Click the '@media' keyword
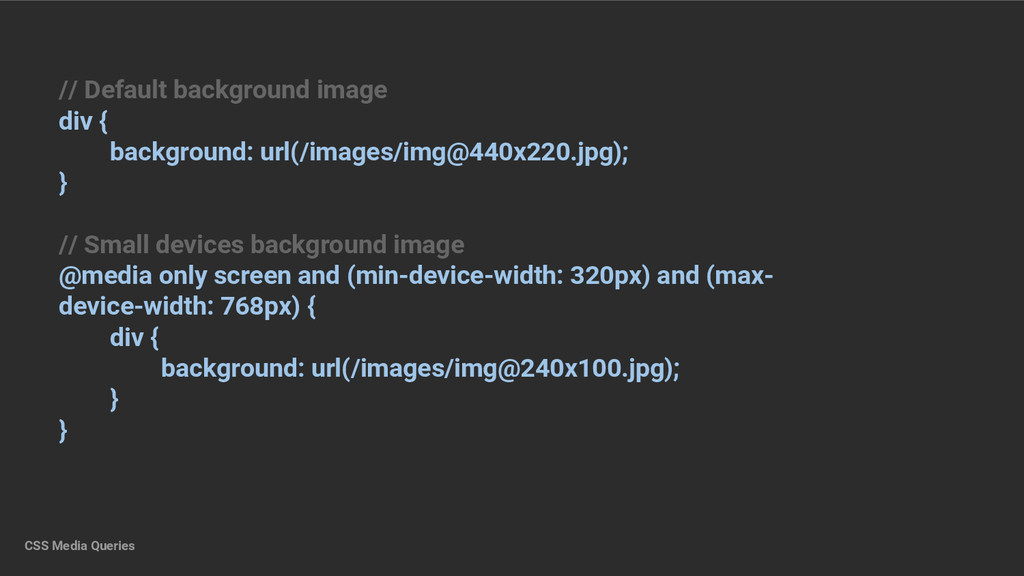The width and height of the screenshot is (1024, 576). pos(105,276)
